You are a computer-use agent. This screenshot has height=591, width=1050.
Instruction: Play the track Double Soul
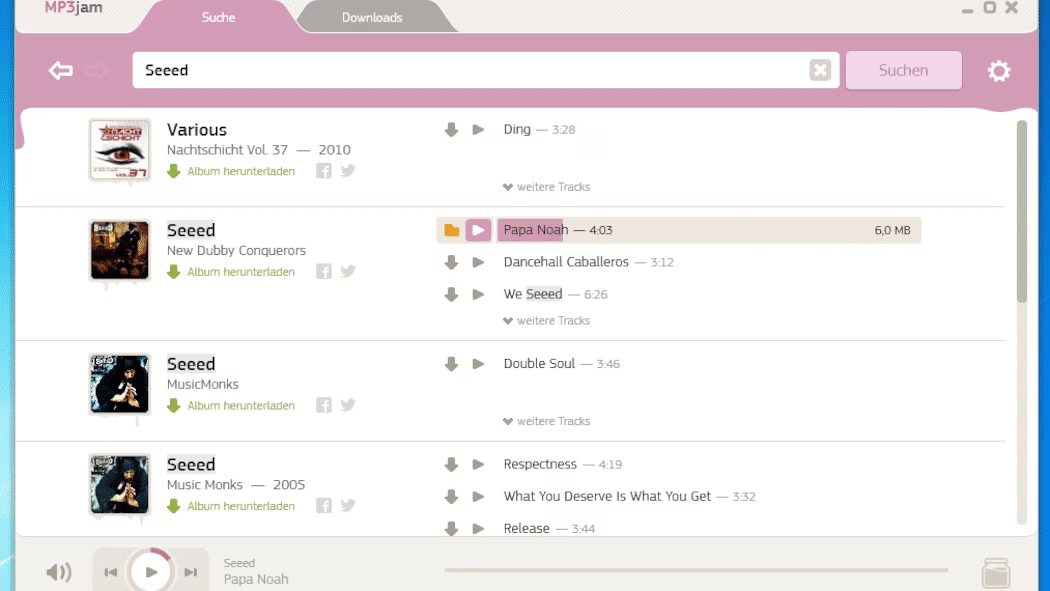pos(478,363)
